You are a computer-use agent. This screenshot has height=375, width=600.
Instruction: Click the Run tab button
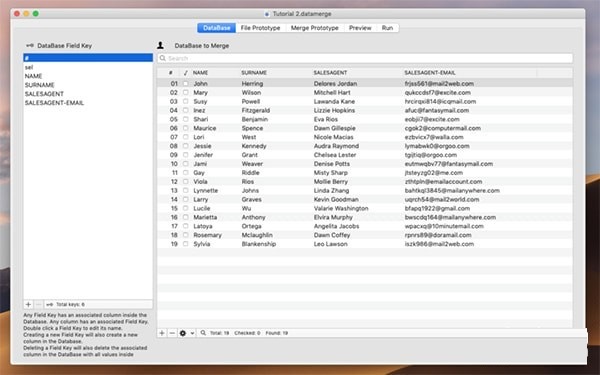387,28
